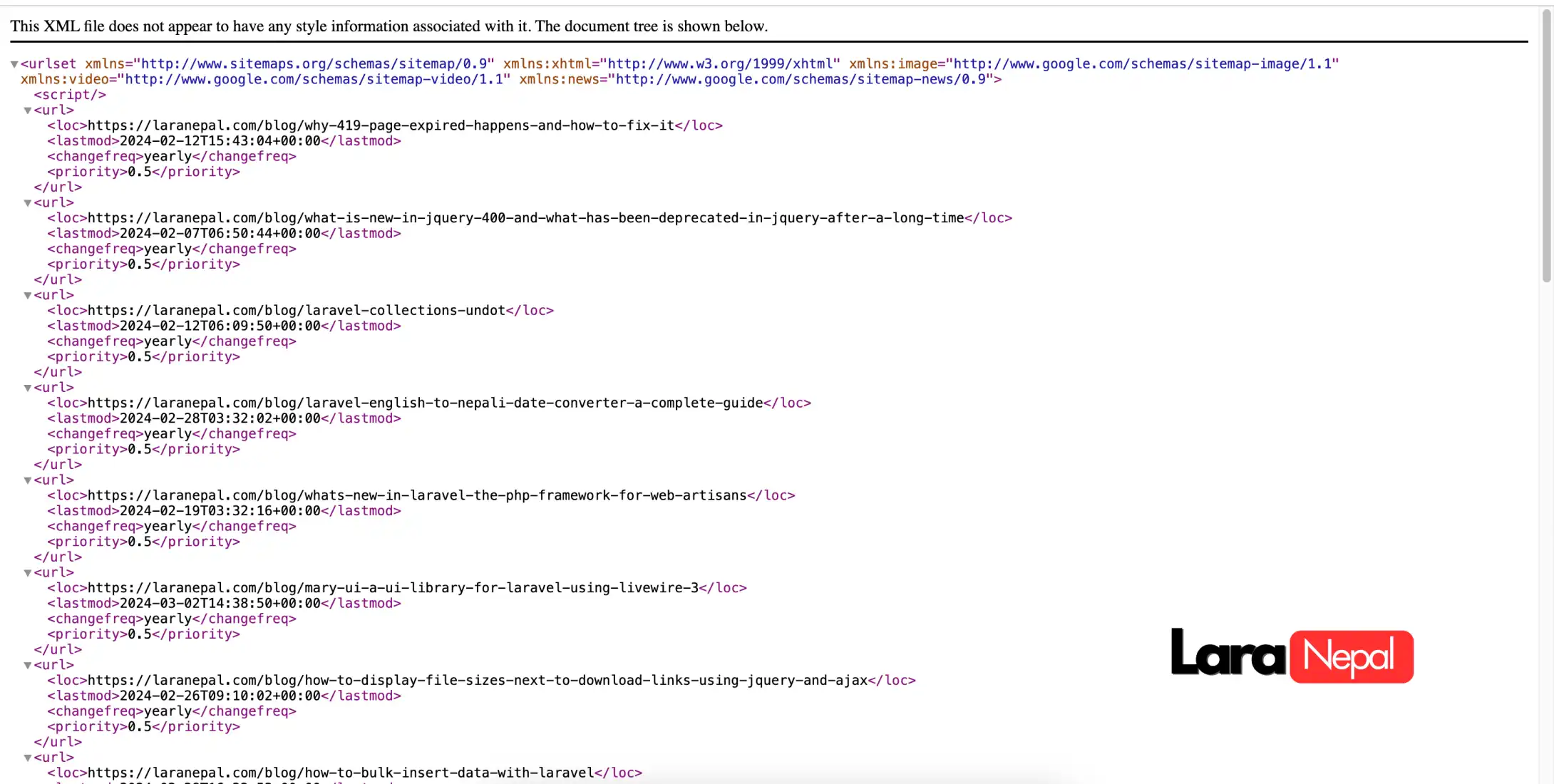Collapse the display-file-sizes url entry
The width and height of the screenshot is (1554, 784).
27,665
